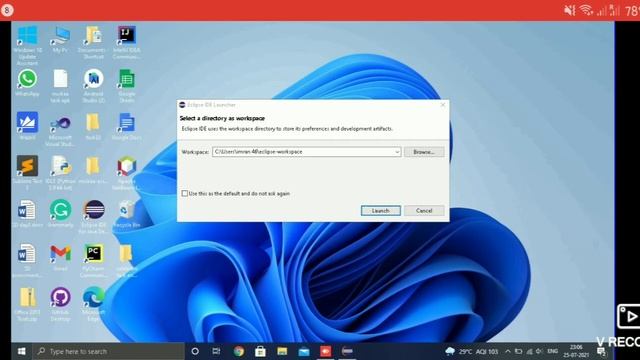Open the Mail app from the taskbar
Screen dimensions: 640x360
pyautogui.click(x=304, y=351)
